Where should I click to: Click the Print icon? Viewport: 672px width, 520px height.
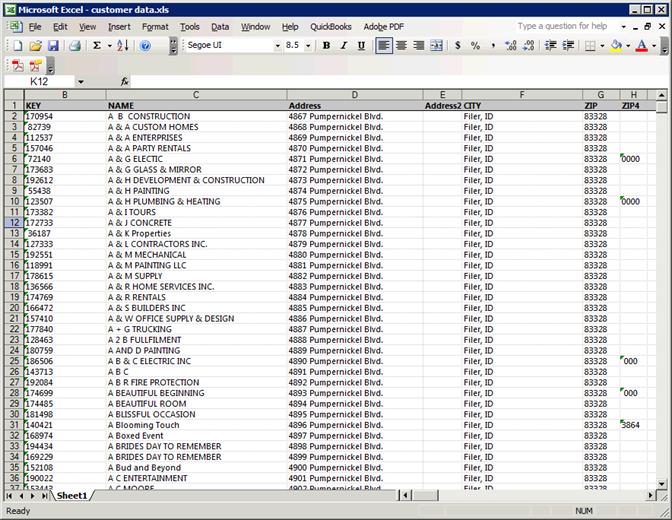click(x=75, y=46)
